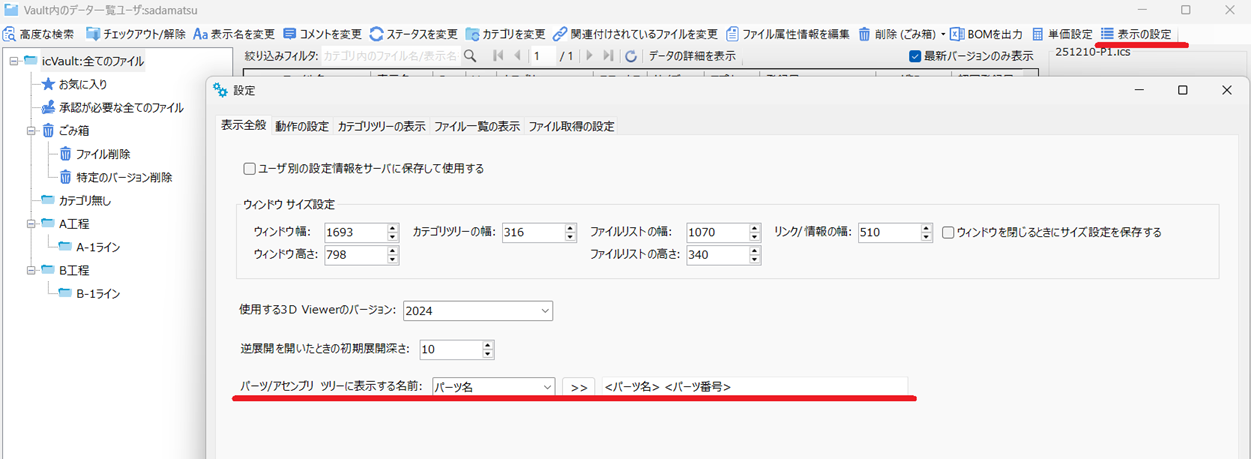The width and height of the screenshot is (1251, 459).
Task: Click チェックアウト/解除 toolbar button
Action: 135,34
